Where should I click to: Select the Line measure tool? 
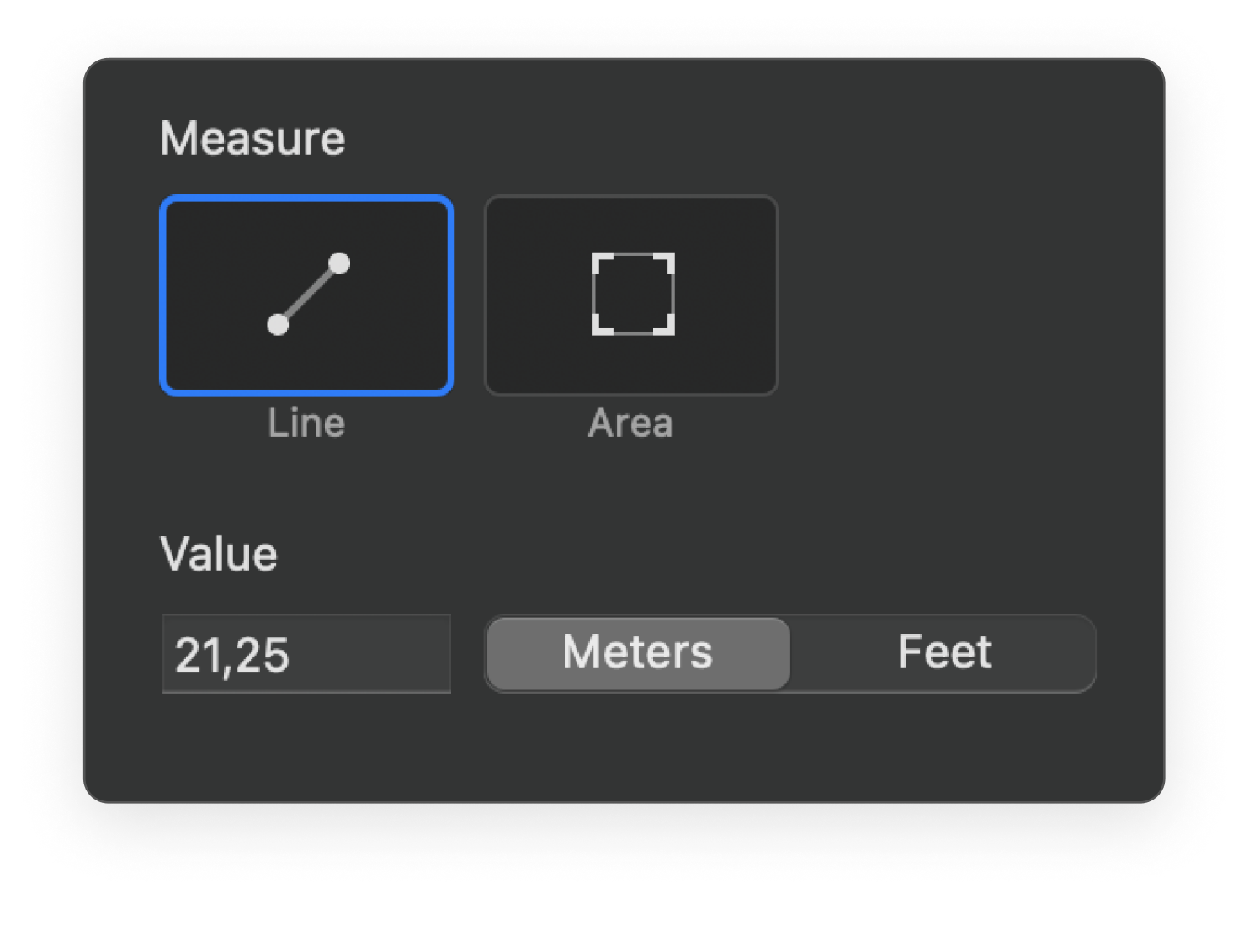coord(307,295)
